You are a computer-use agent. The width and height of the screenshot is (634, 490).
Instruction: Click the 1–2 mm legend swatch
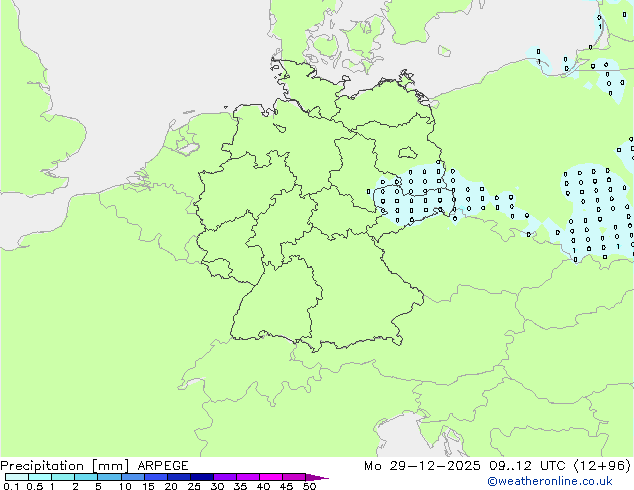[x=63, y=477]
